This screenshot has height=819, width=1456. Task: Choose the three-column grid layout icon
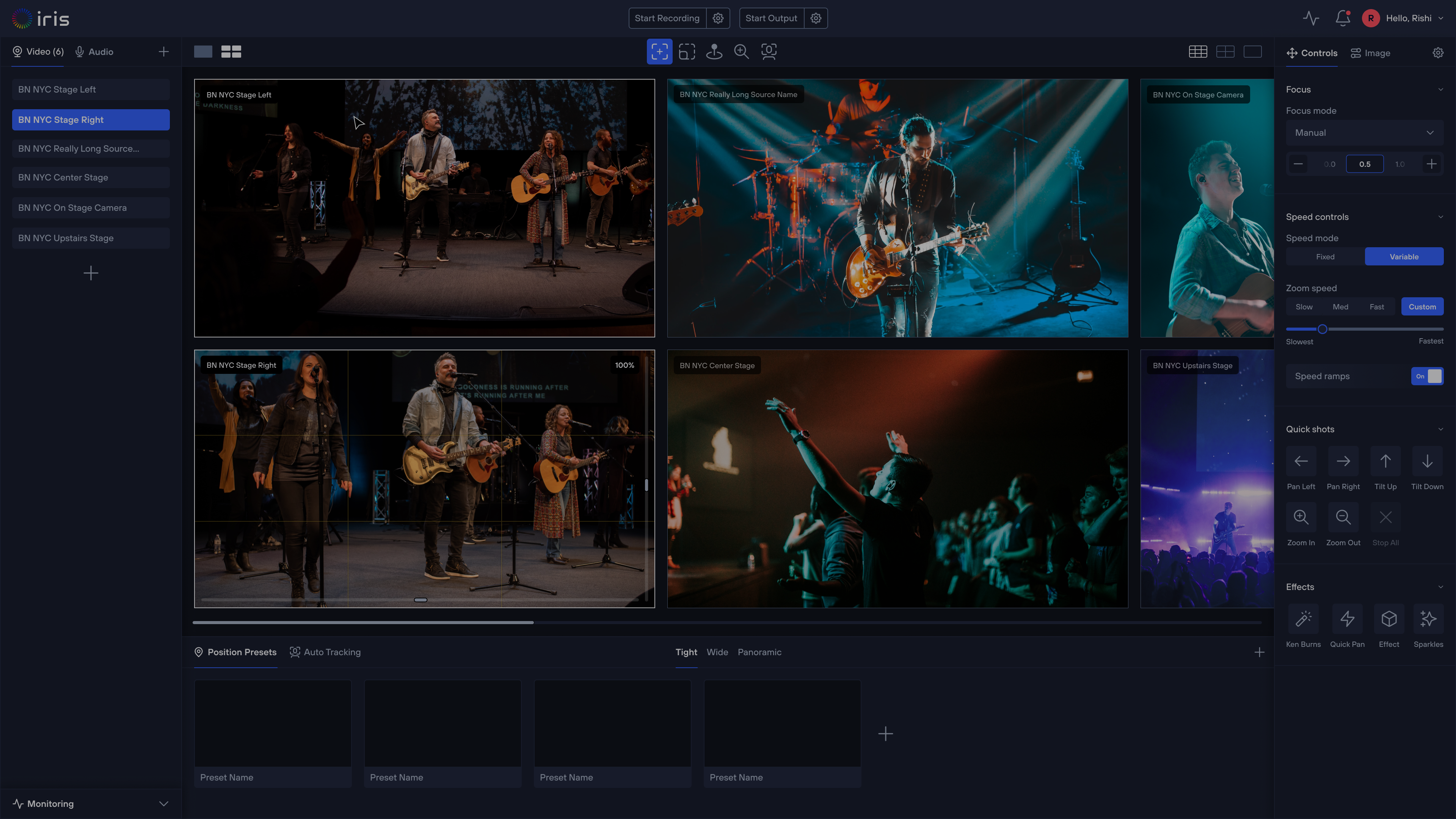(1198, 52)
